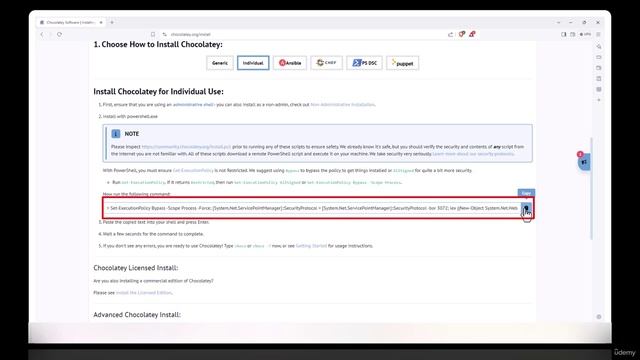Select the Puppet install option
640x360 pixels.
(x=402, y=63)
